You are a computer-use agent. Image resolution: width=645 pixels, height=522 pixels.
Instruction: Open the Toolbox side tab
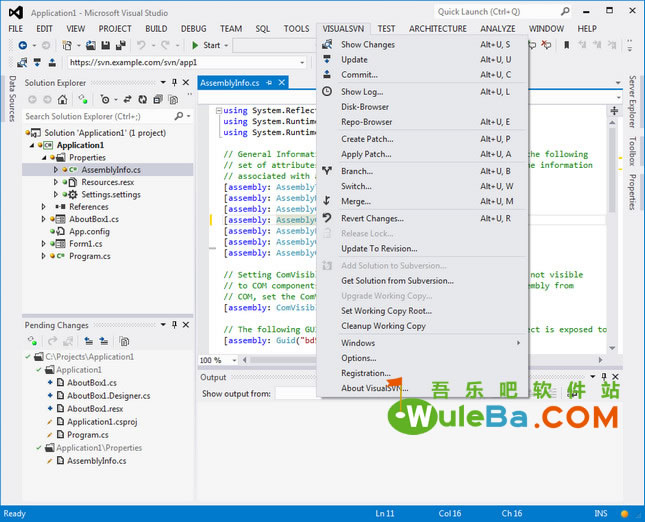632,151
